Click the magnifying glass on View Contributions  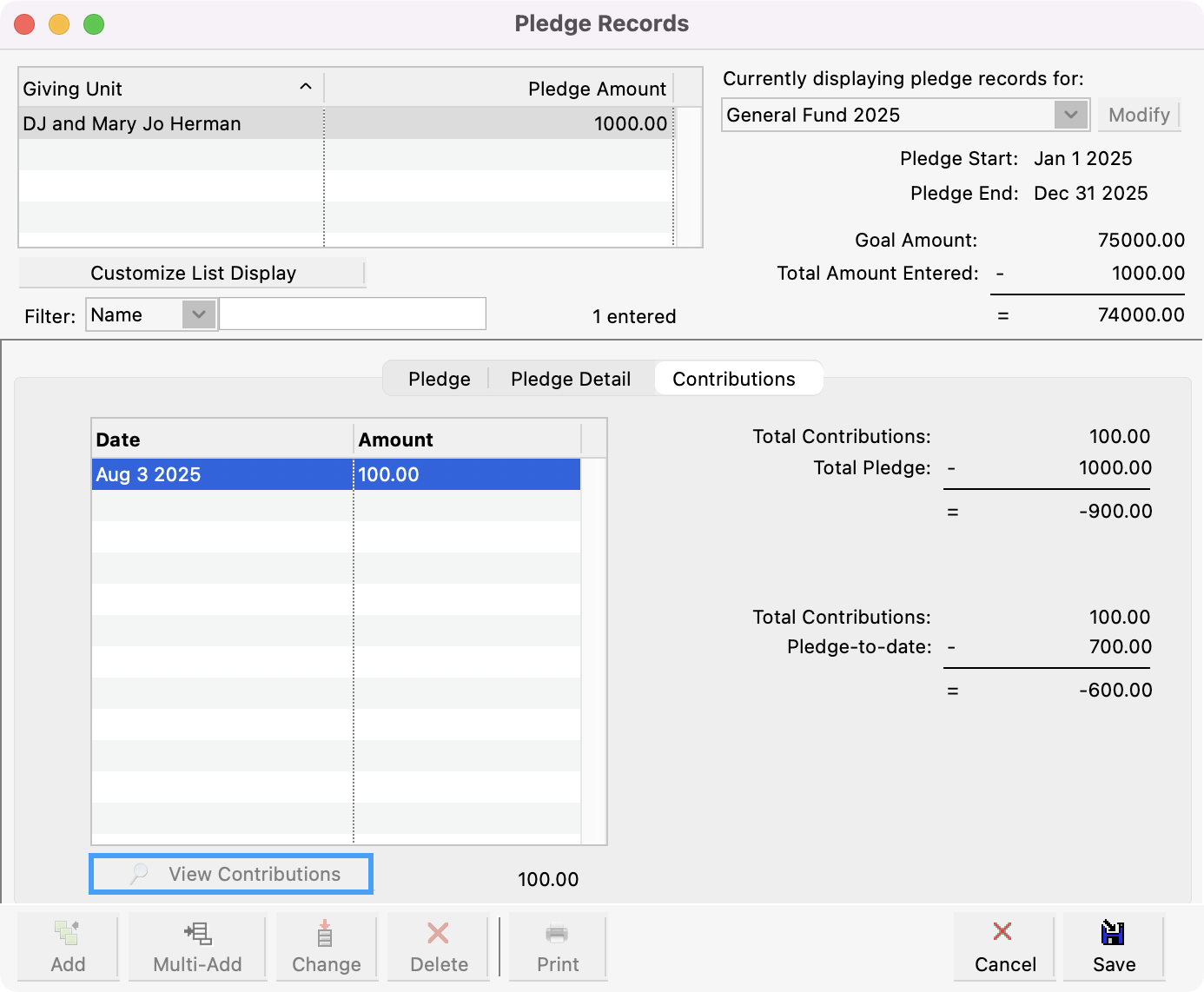(x=139, y=874)
